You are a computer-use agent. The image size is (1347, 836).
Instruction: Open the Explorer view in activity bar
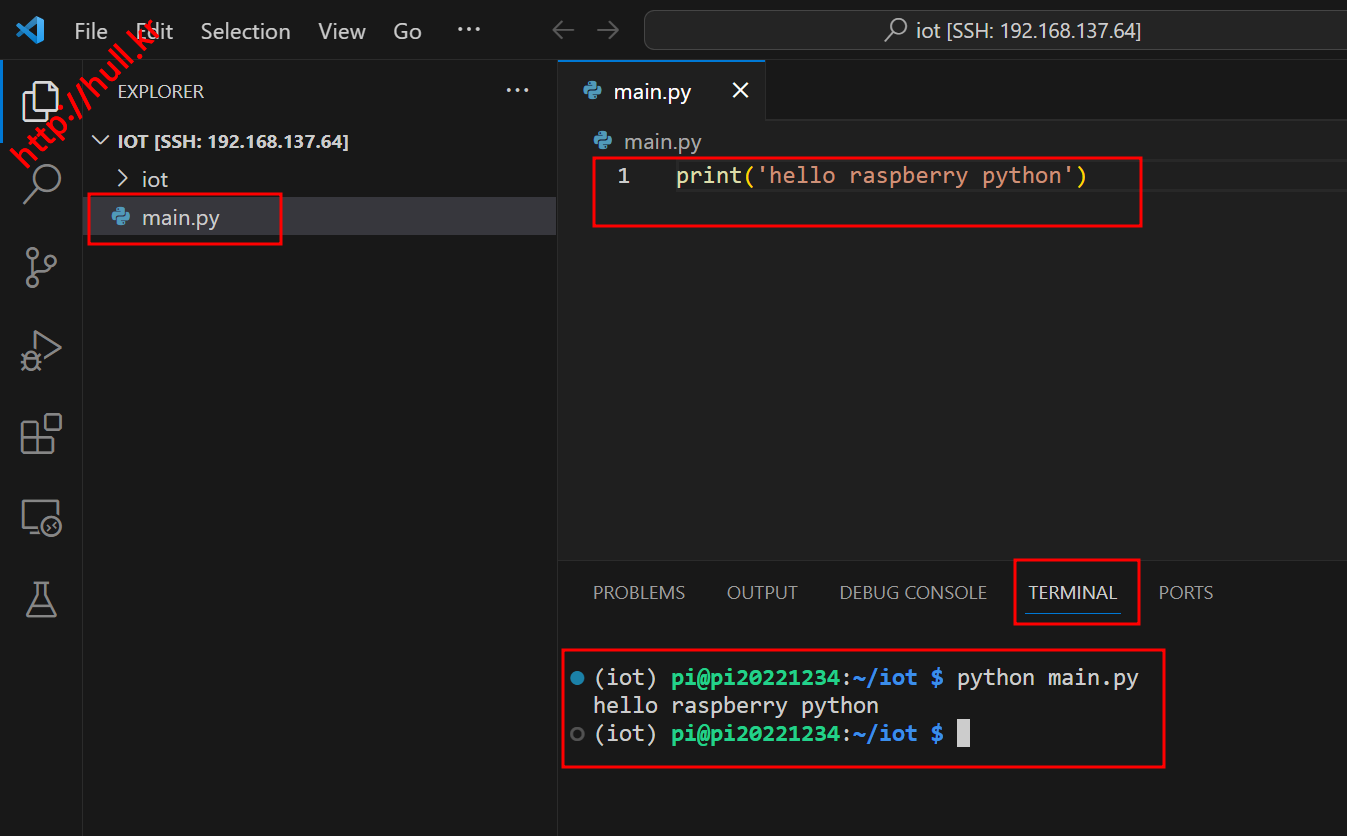(41, 101)
